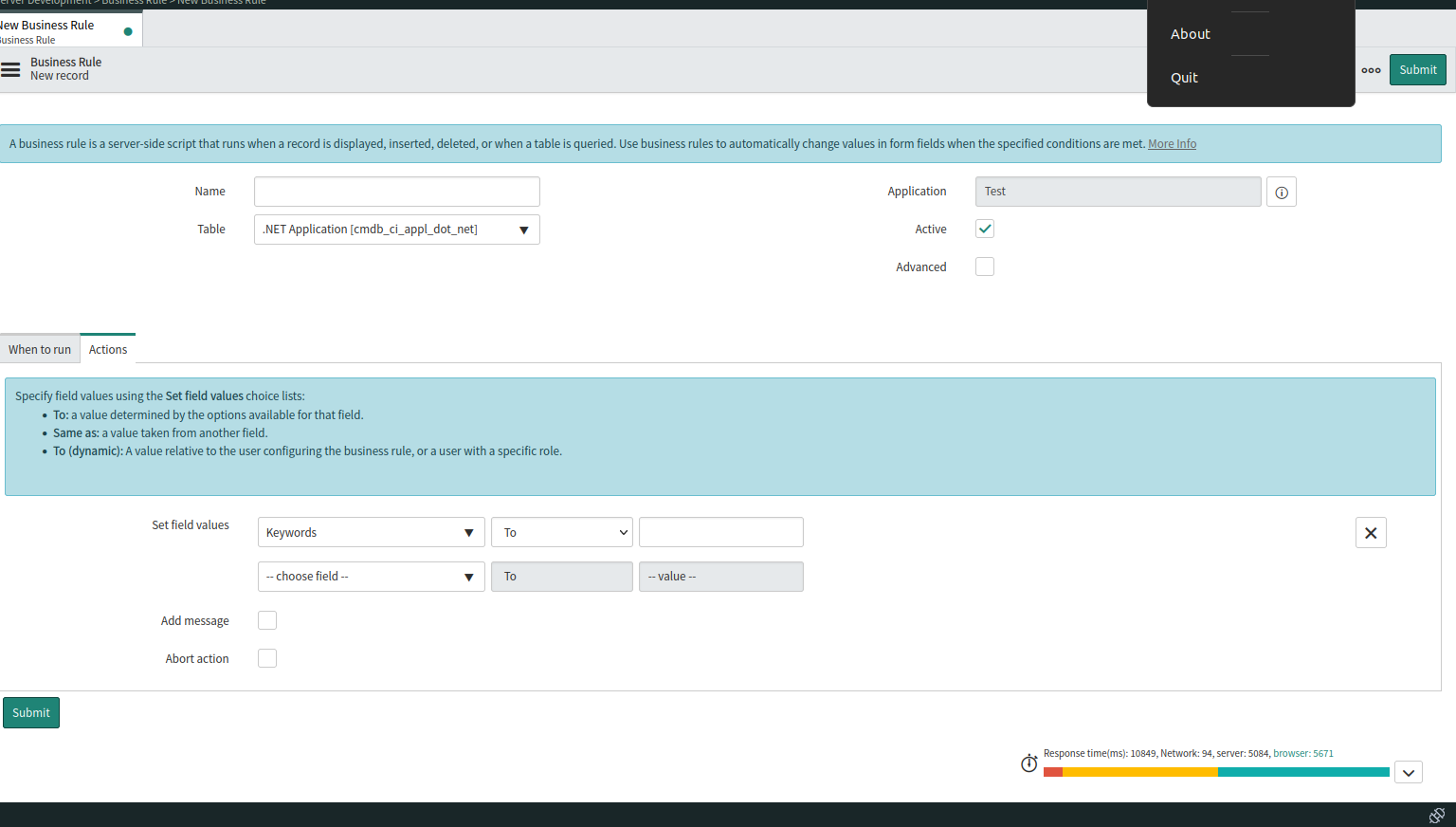The width and height of the screenshot is (1456, 827).
Task: Click inside the Name input field
Action: click(x=396, y=191)
